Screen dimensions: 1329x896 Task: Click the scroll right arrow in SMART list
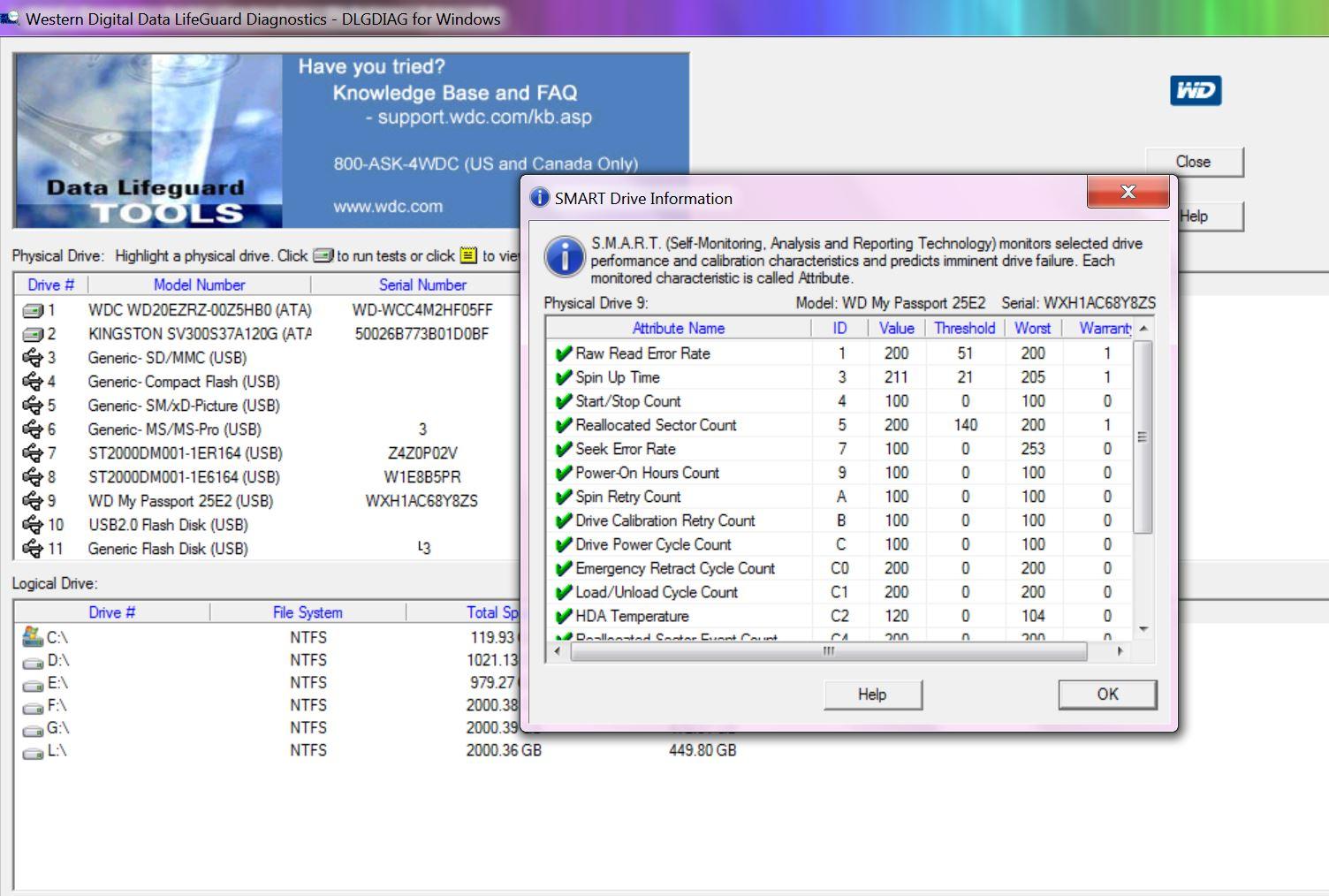pos(1120,652)
